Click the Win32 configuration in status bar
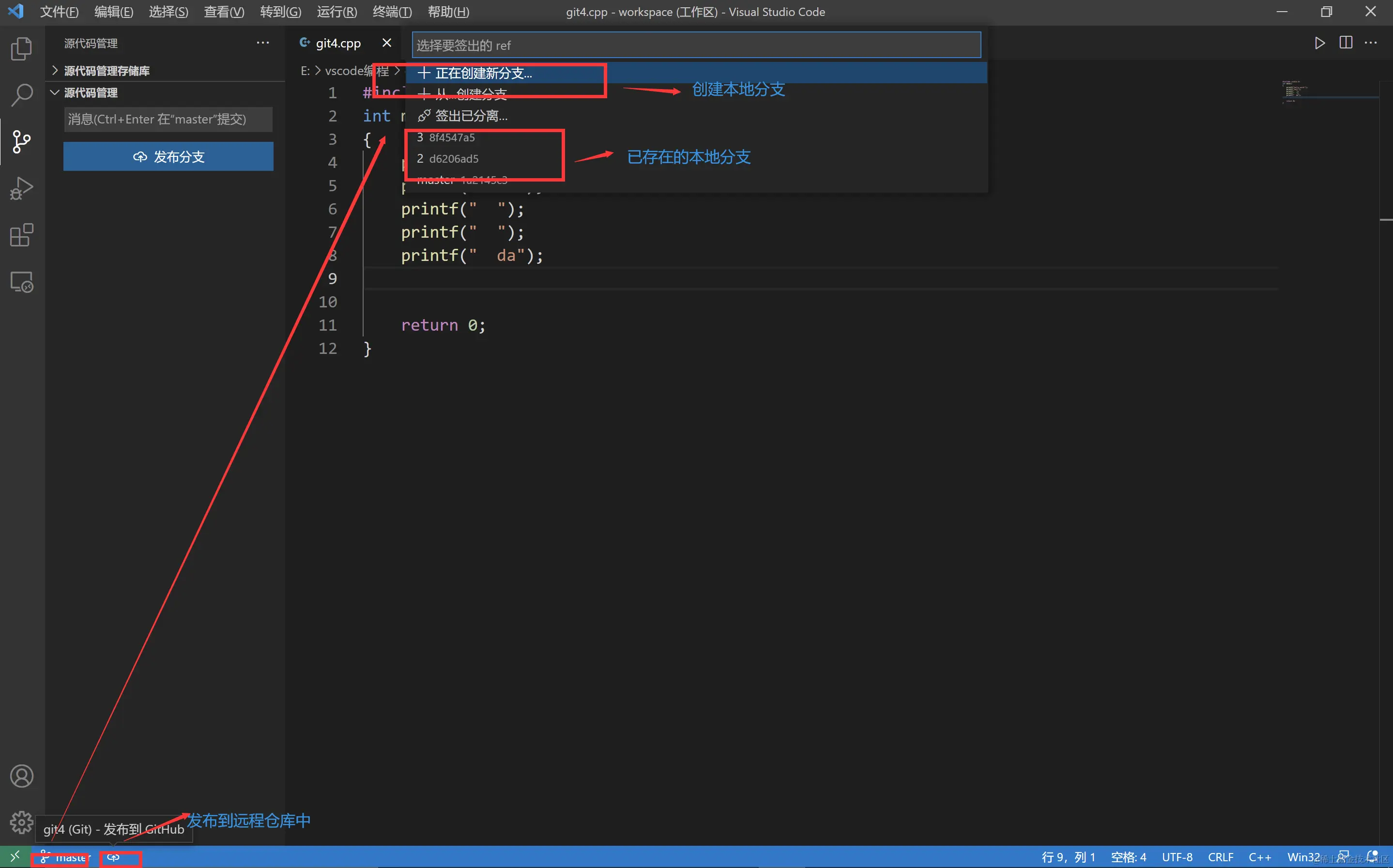This screenshot has width=1393, height=868. pyautogui.click(x=1303, y=857)
